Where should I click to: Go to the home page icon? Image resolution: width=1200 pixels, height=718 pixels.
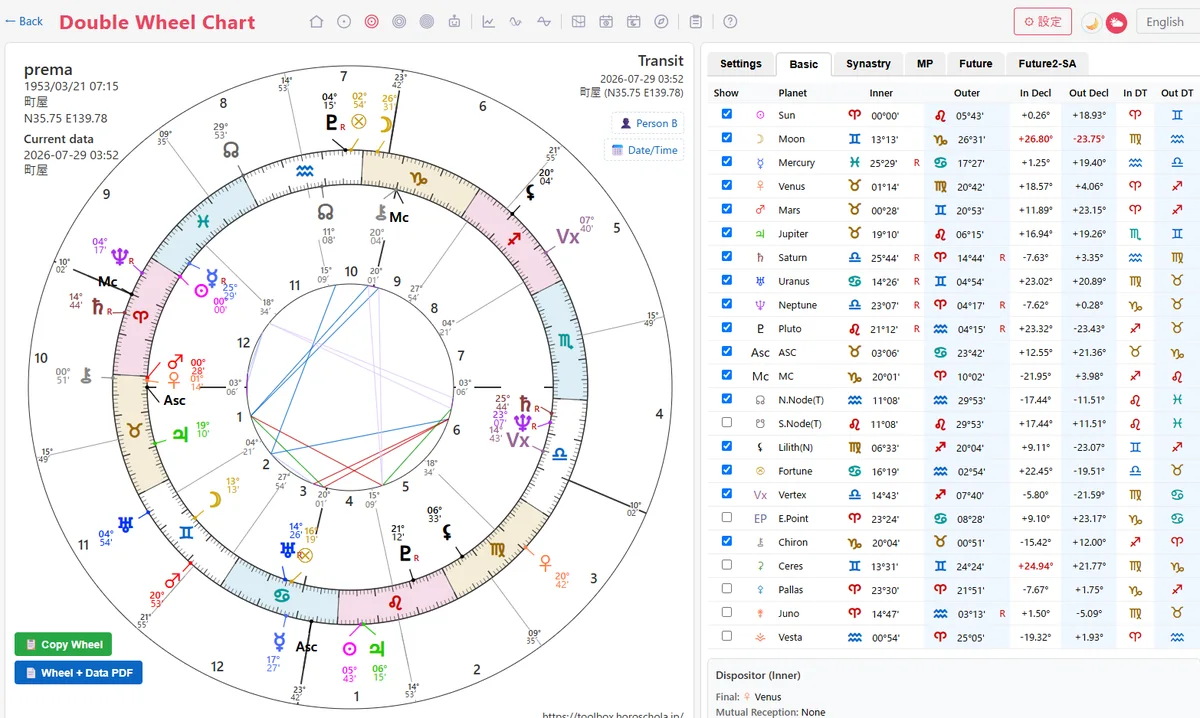click(x=317, y=21)
